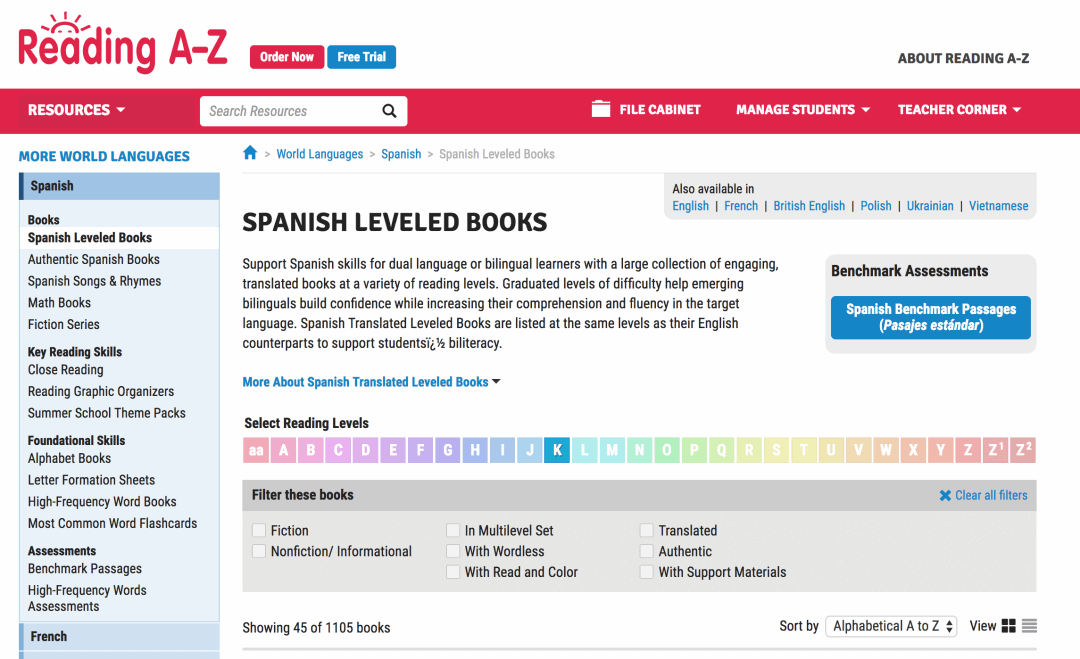Image resolution: width=1080 pixels, height=659 pixels.
Task: Choose reading level G tile
Action: [x=448, y=450]
